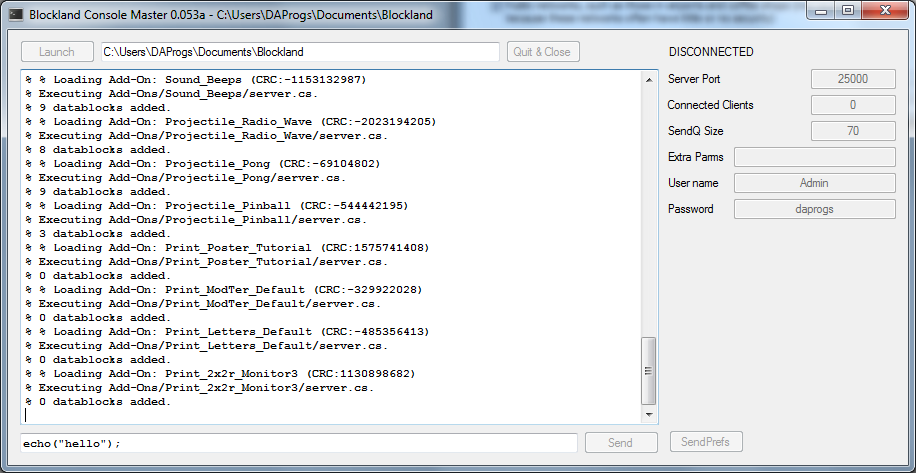Click the Extra Parms input field
This screenshot has height=473, width=916.
(x=814, y=157)
